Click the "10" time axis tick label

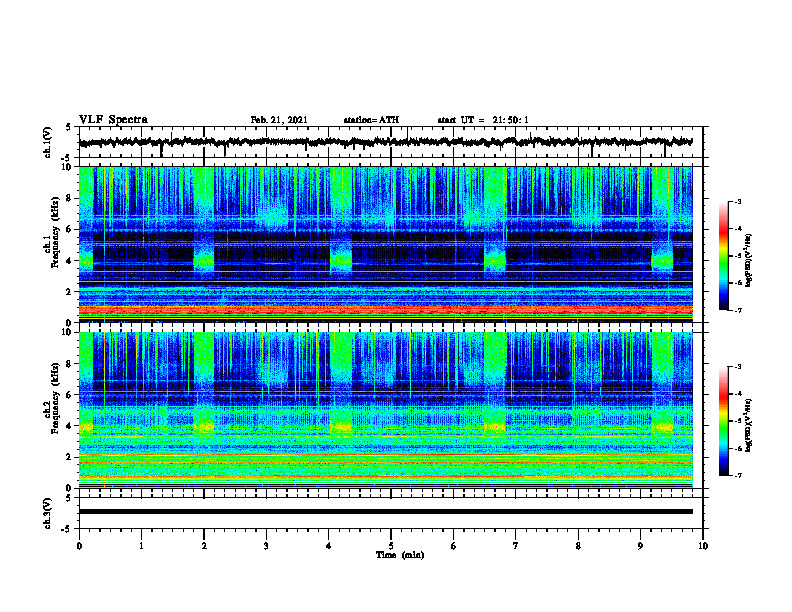coord(703,546)
